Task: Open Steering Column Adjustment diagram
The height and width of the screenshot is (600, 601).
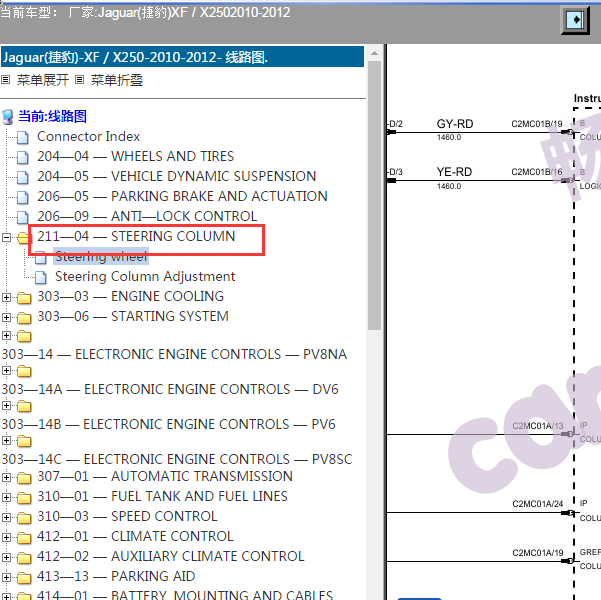Action: point(145,276)
